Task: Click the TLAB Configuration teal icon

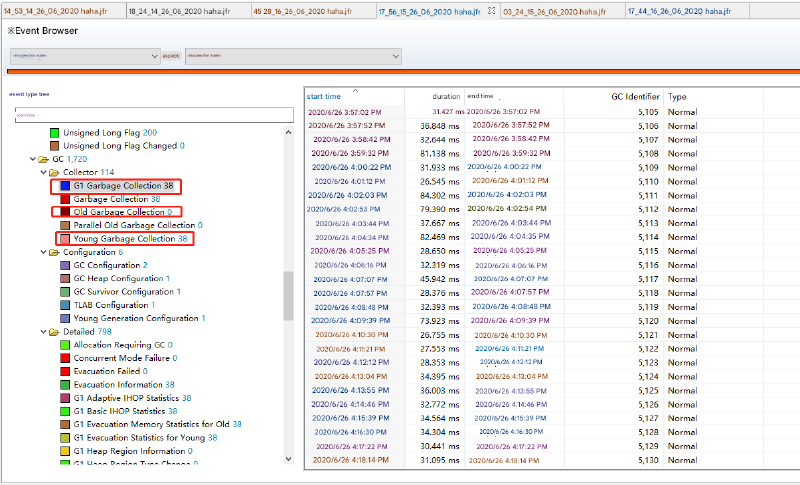Action: coord(65,305)
